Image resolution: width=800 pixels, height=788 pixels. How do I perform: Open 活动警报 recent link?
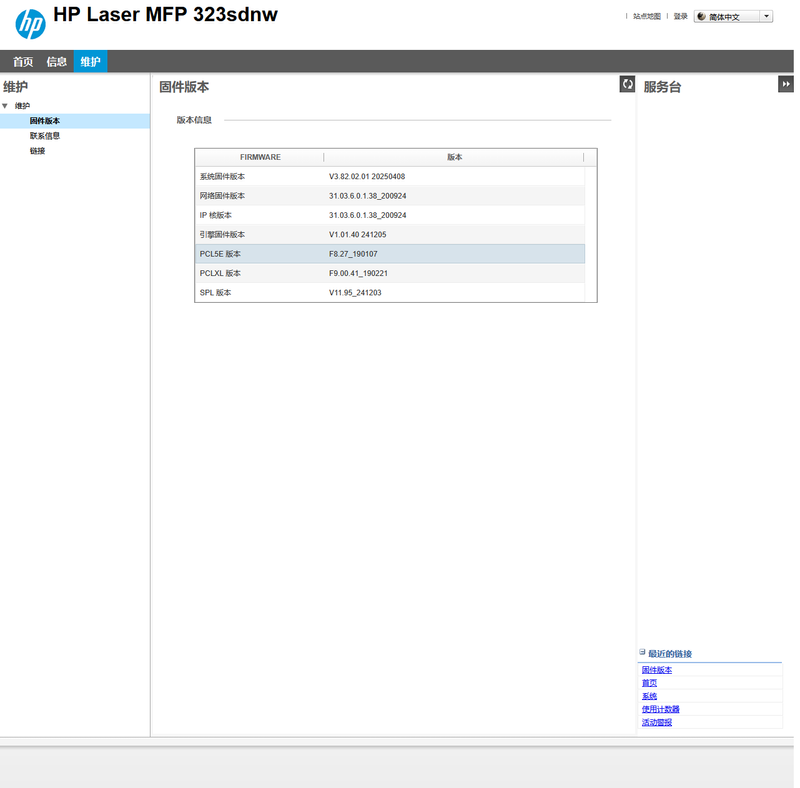pos(656,722)
